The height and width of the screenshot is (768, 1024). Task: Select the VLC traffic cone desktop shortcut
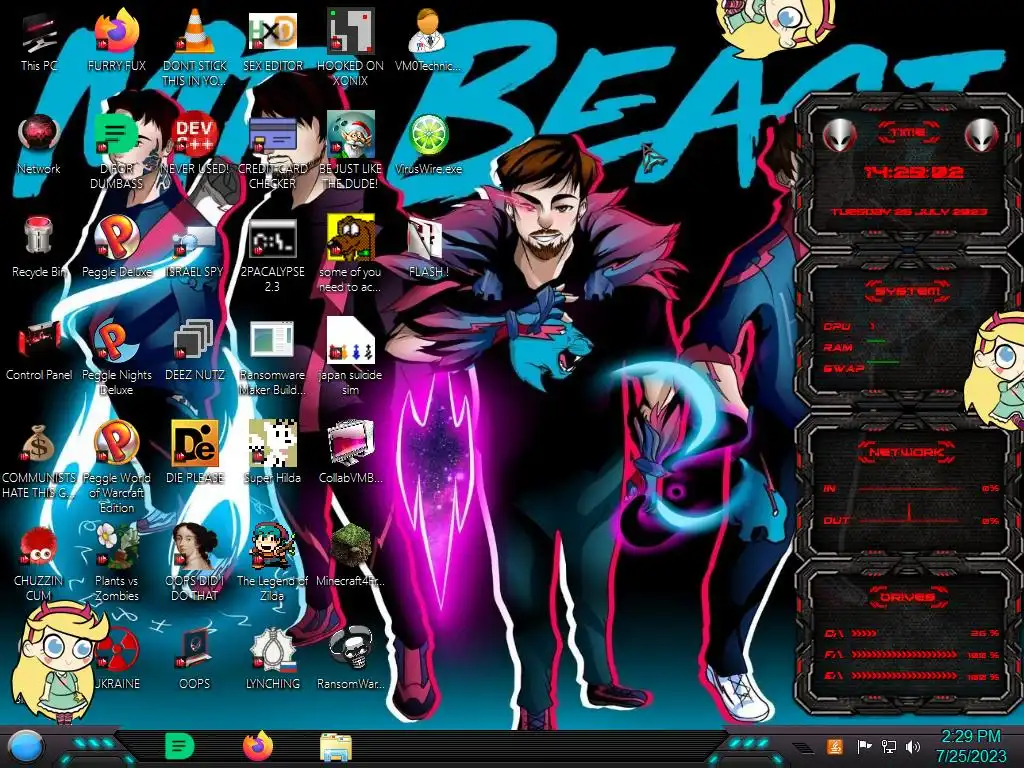tap(194, 46)
